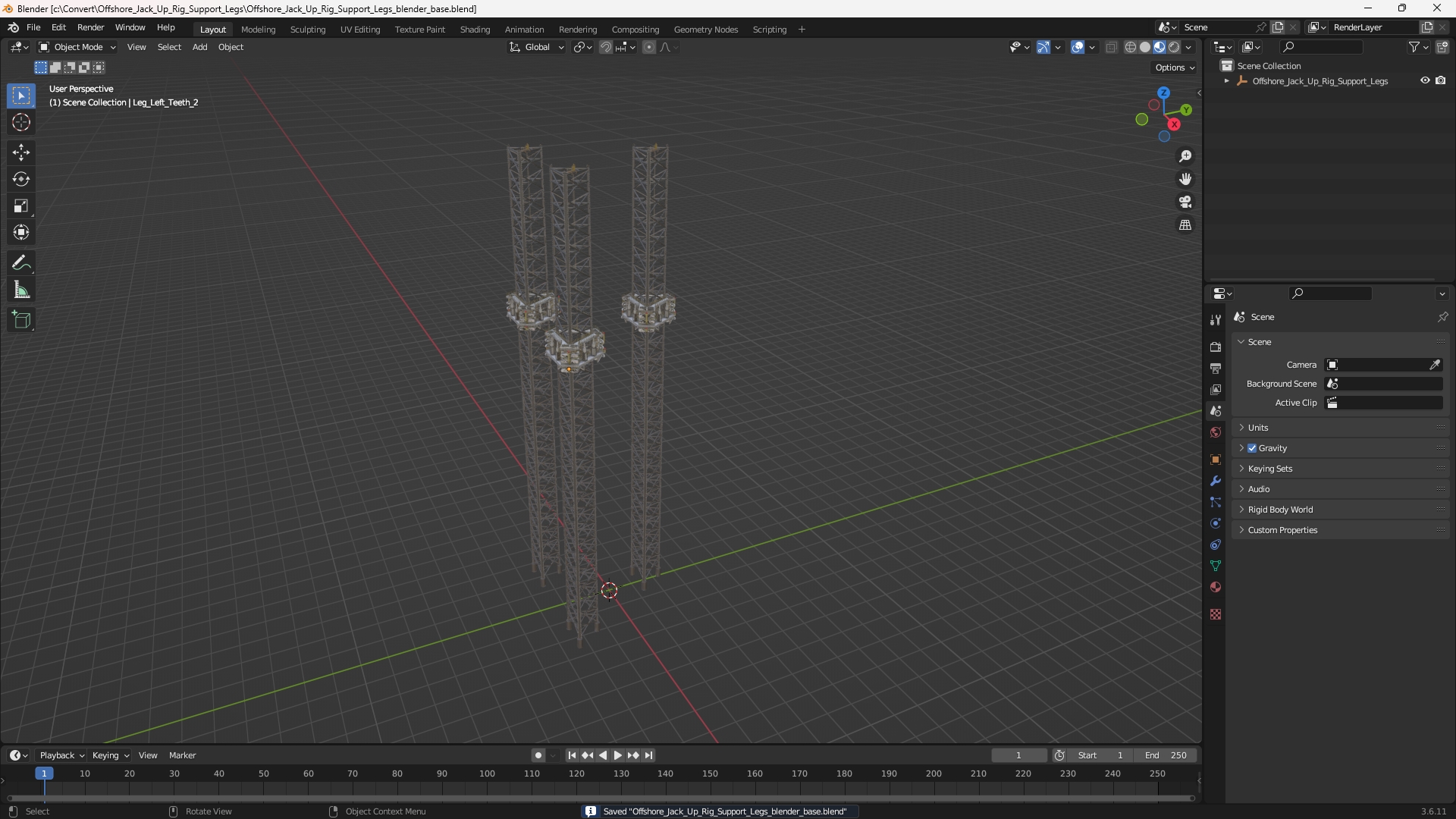Image resolution: width=1456 pixels, height=819 pixels.
Task: Open the Tool properties tab
Action: 1216,320
